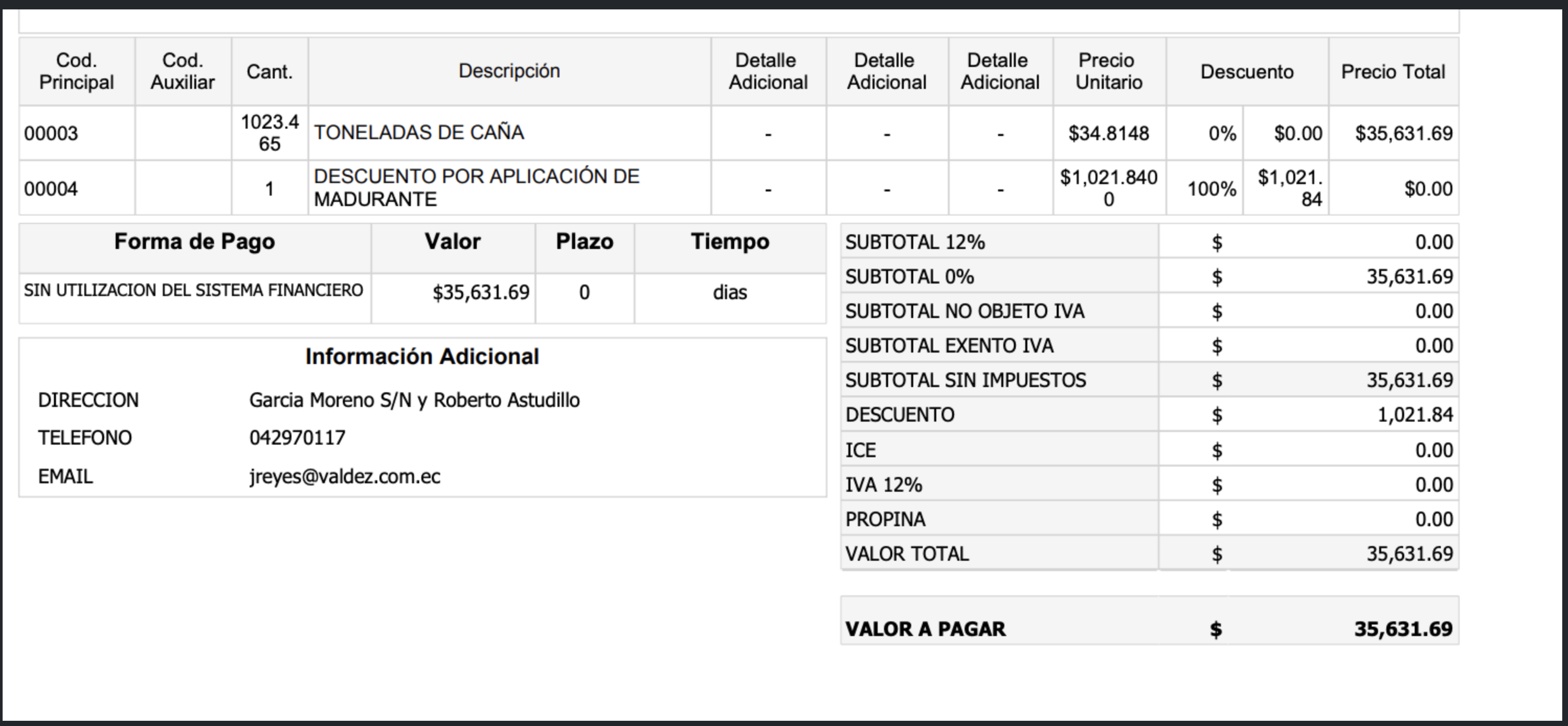Select product code 00003

(51, 133)
